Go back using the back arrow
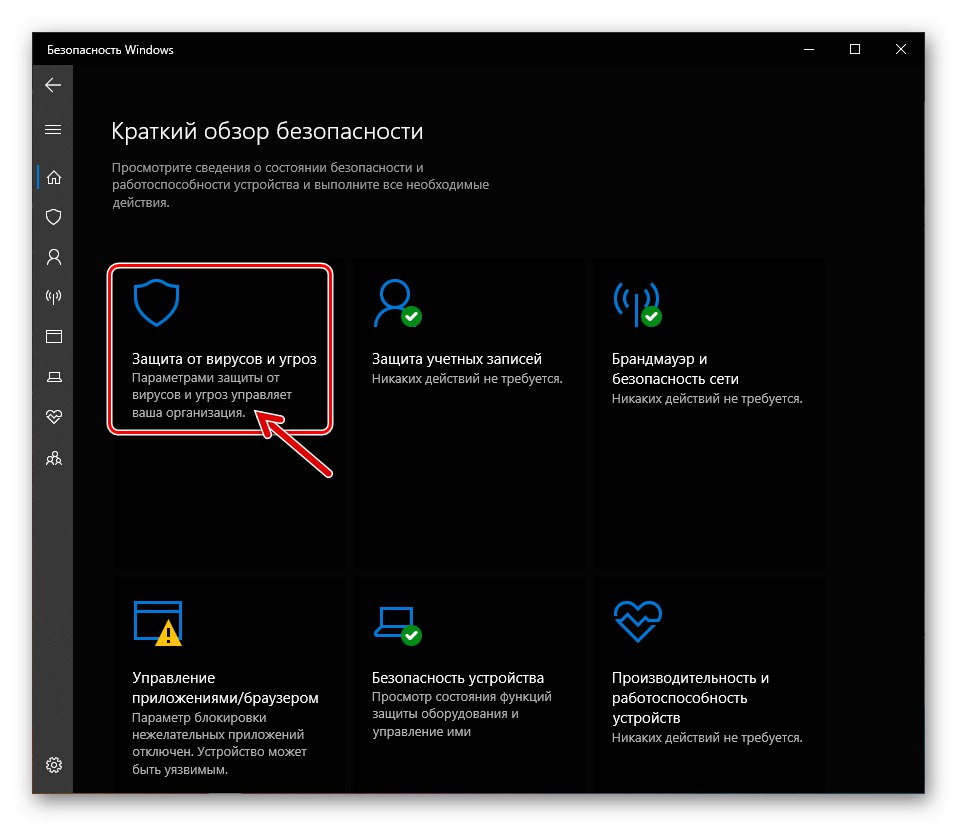The image size is (957, 826). point(53,85)
